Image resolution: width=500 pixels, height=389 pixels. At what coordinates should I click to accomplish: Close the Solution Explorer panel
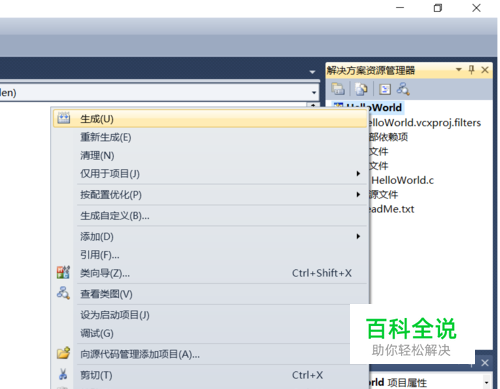point(485,70)
